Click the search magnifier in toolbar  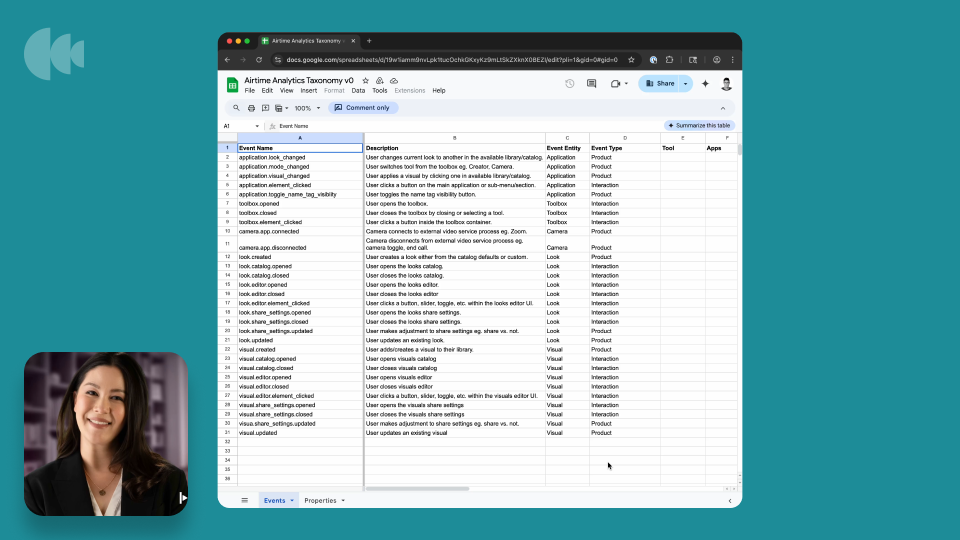pyautogui.click(x=237, y=108)
